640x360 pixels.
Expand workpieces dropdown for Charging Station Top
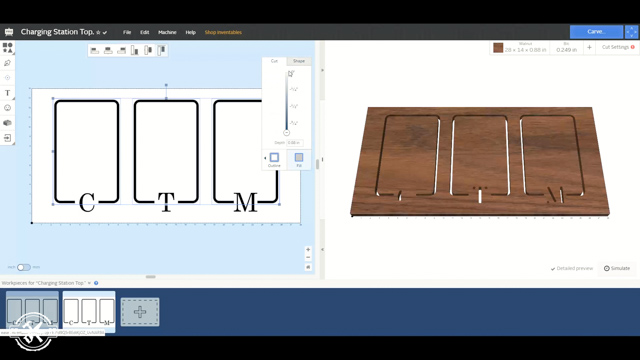tap(89, 283)
